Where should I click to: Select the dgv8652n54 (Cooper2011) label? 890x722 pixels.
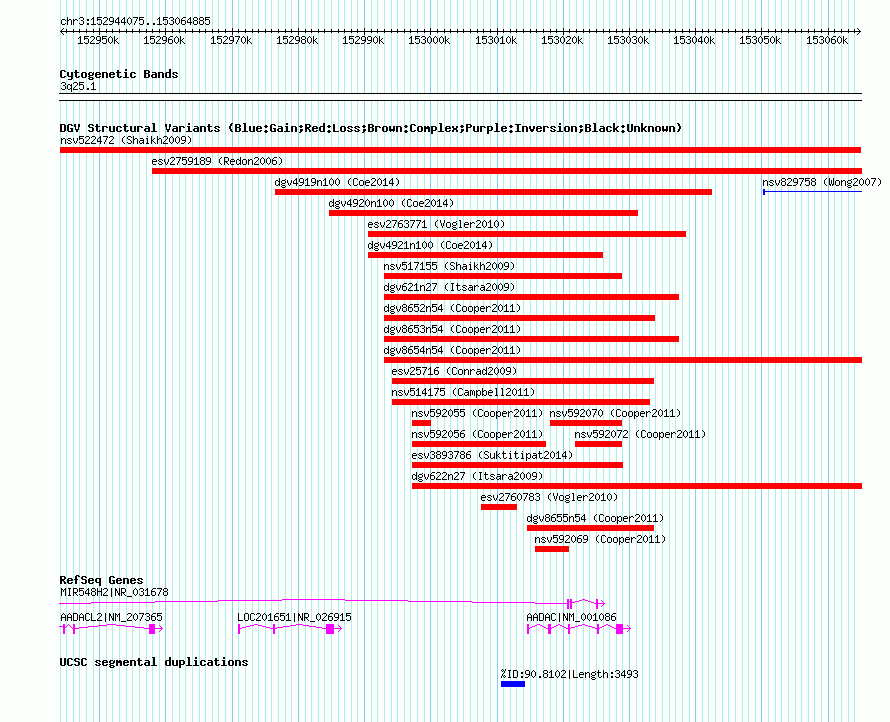[x=452, y=308]
